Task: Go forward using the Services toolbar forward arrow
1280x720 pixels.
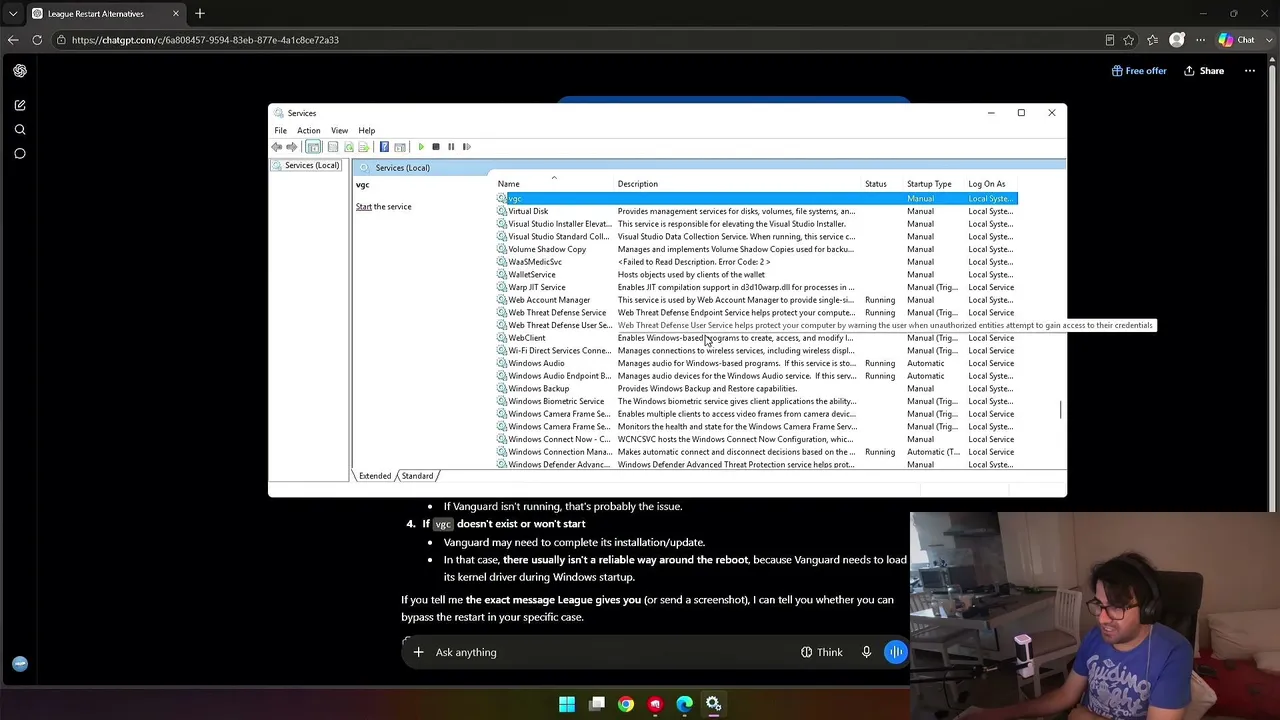Action: pos(292,147)
